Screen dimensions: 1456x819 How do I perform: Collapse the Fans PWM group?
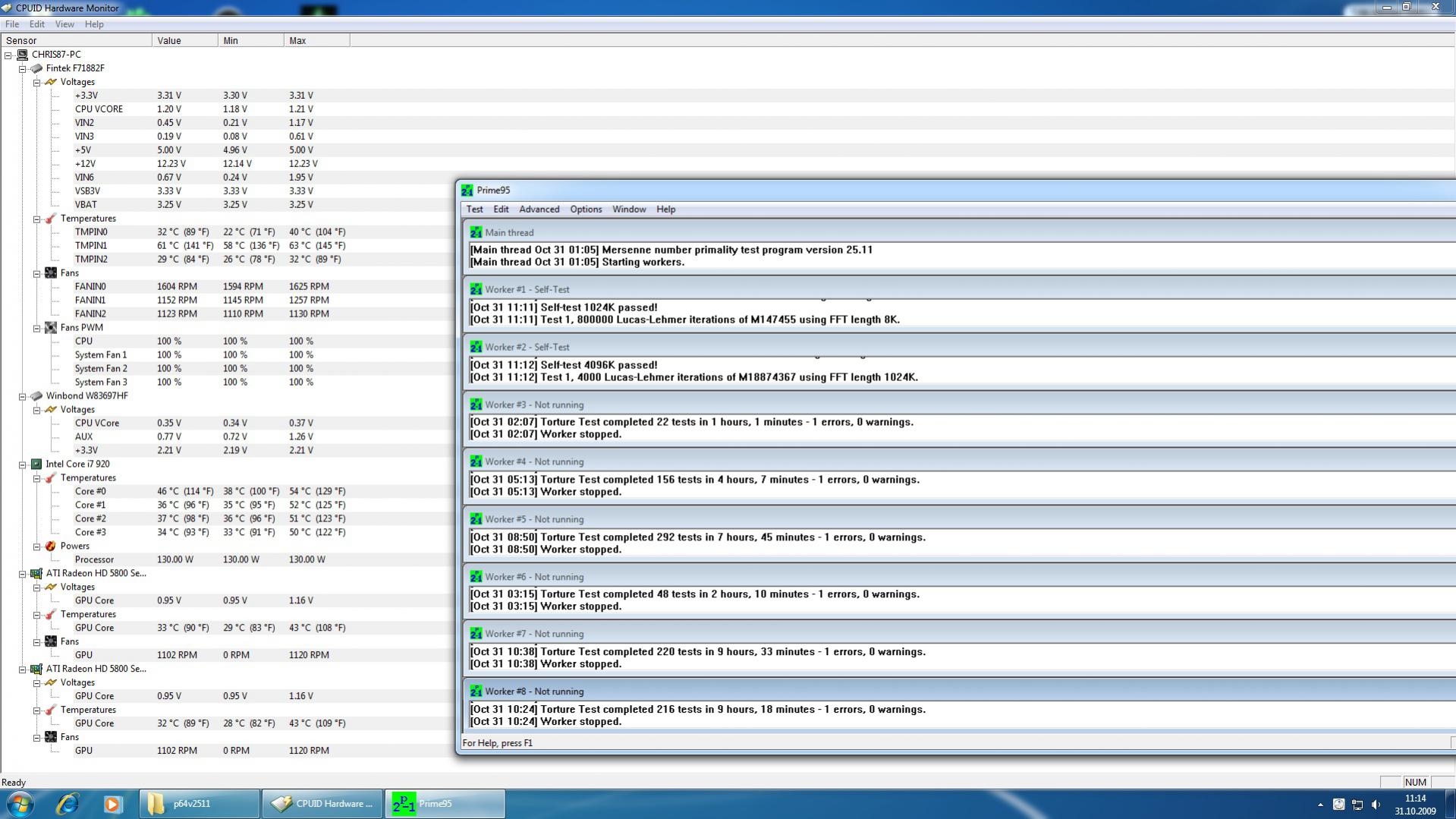pyautogui.click(x=36, y=328)
